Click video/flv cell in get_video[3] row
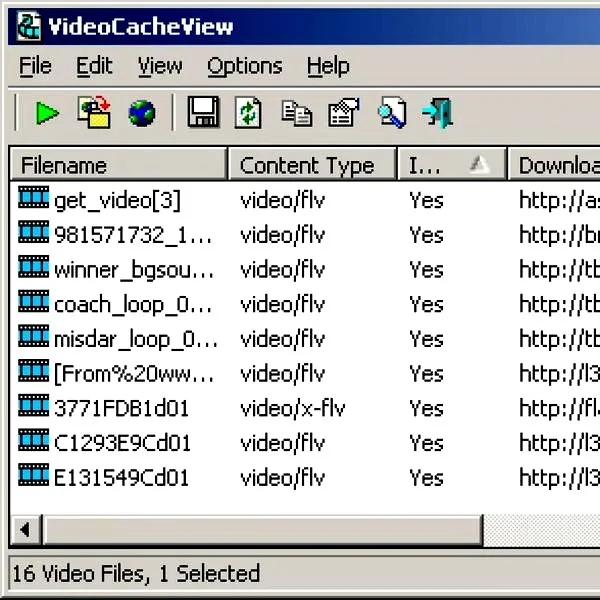This screenshot has height=600, width=600. pyautogui.click(x=282, y=201)
